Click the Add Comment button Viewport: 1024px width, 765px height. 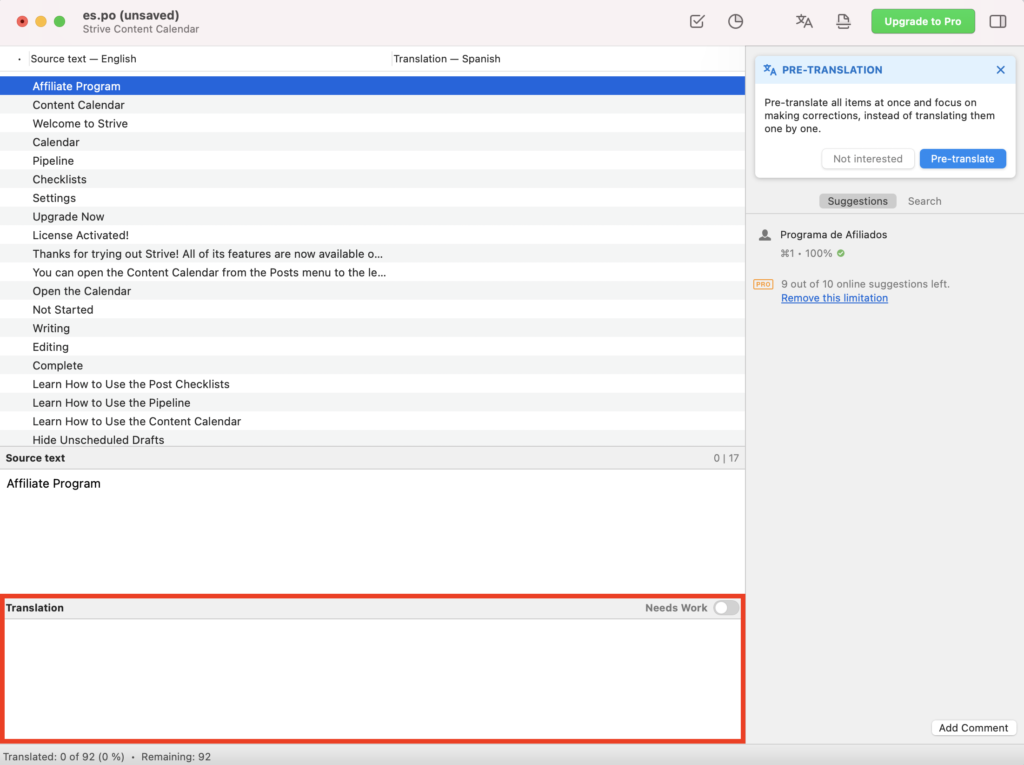tap(973, 728)
